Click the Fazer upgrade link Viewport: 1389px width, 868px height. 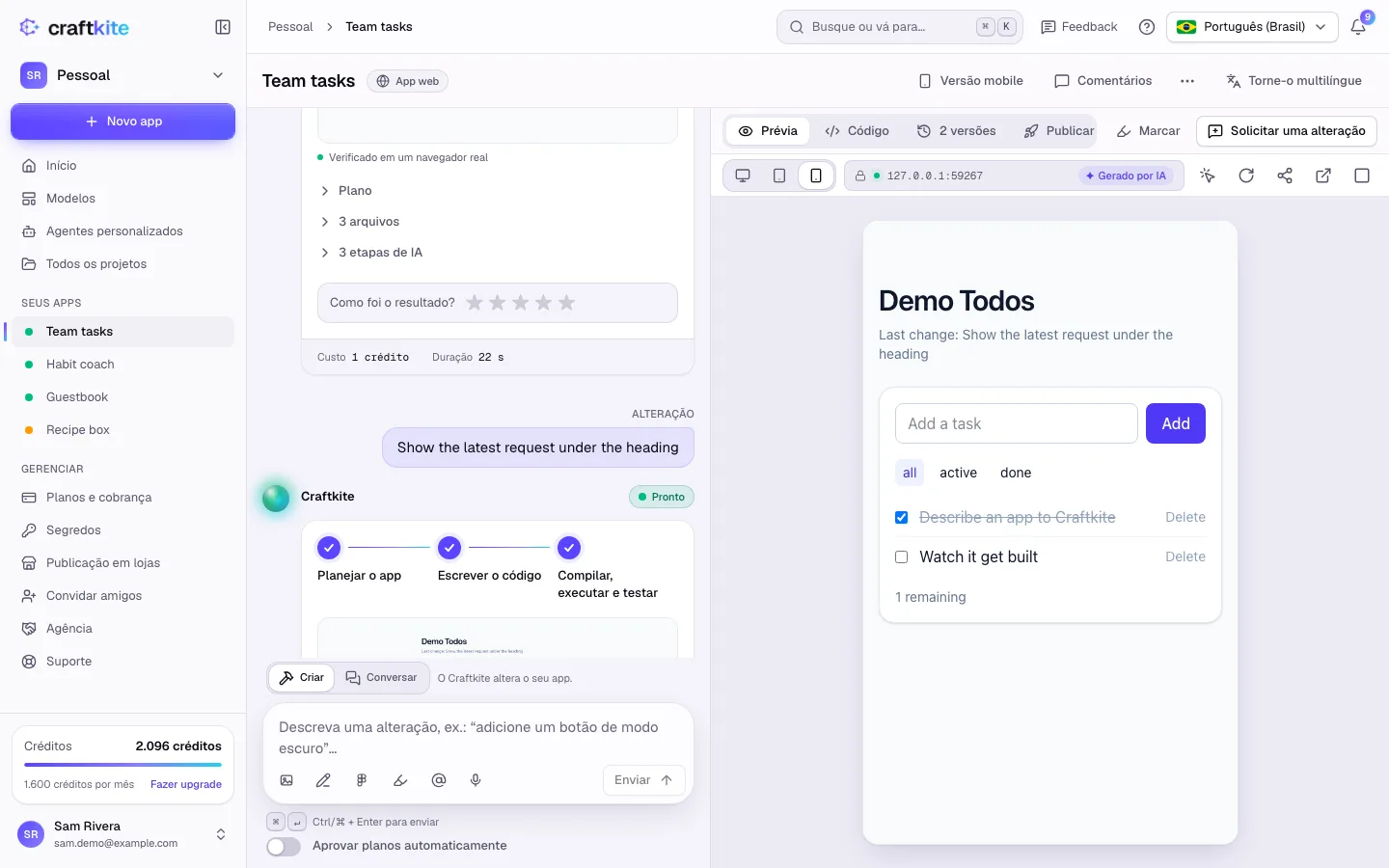tap(186, 784)
